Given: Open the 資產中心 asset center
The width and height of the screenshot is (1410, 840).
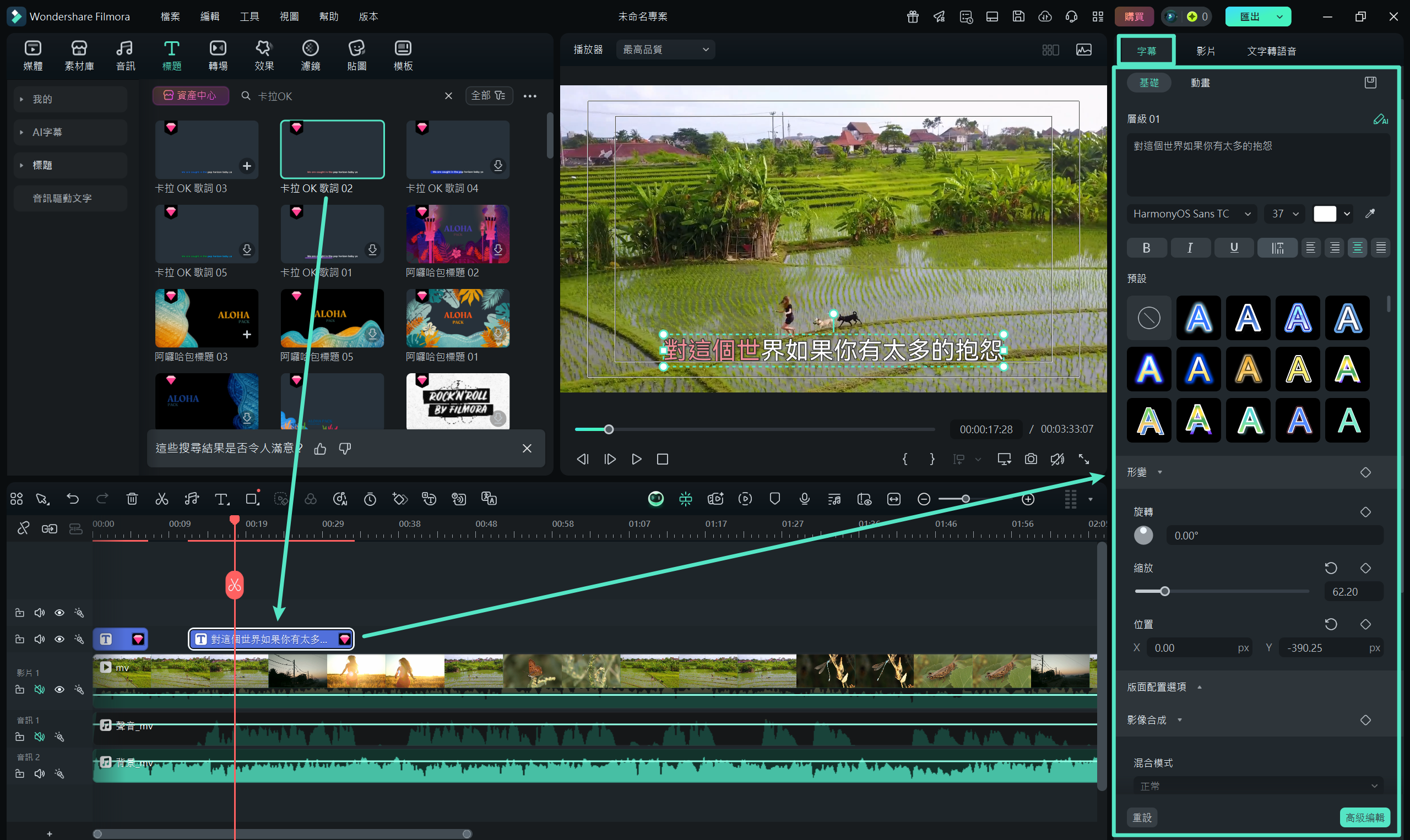Looking at the screenshot, I should tap(190, 96).
